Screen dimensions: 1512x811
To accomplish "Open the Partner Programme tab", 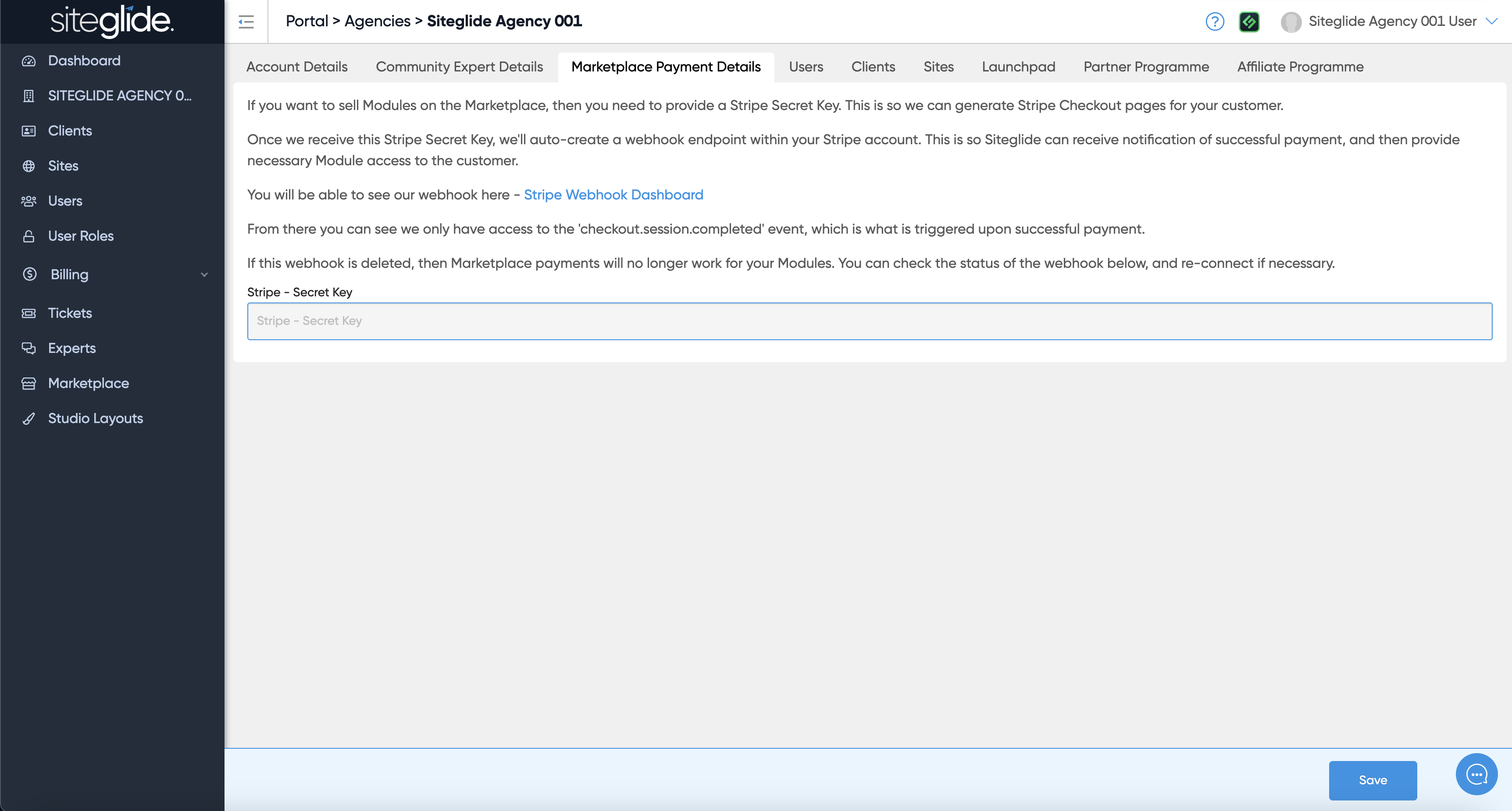I will tap(1146, 67).
